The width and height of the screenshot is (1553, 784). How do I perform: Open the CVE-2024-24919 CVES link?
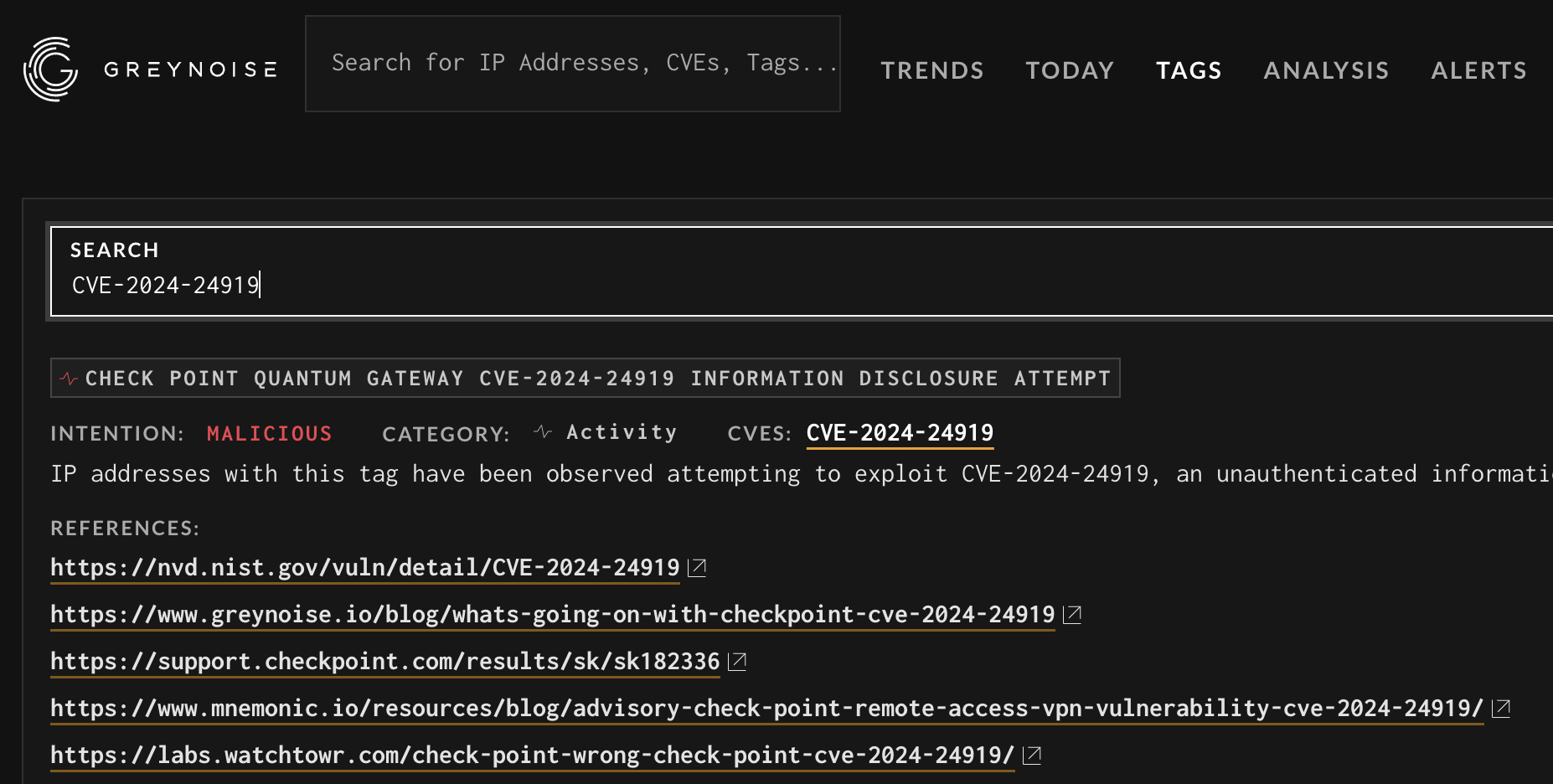(900, 433)
